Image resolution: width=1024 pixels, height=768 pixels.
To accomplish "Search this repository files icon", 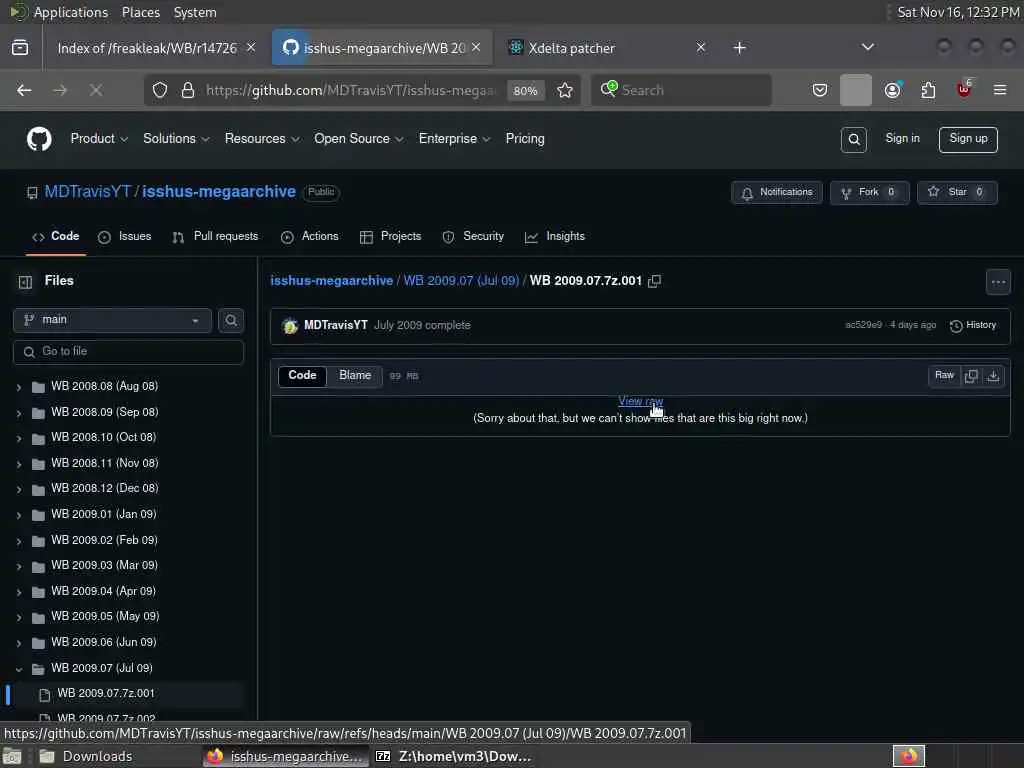I will point(231,320).
